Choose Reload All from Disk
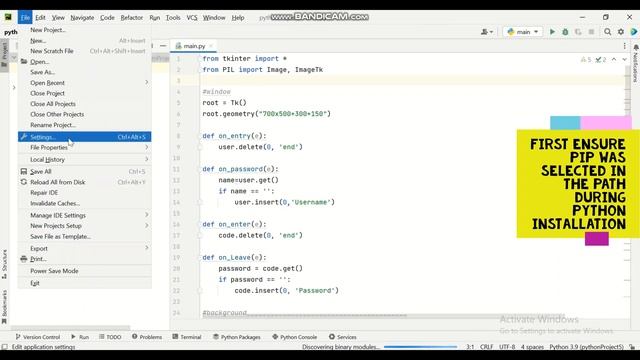This screenshot has width=640, height=360. [84, 182]
